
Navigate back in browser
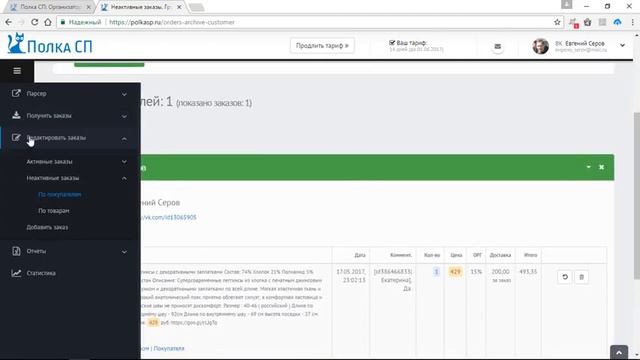pyautogui.click(x=9, y=22)
